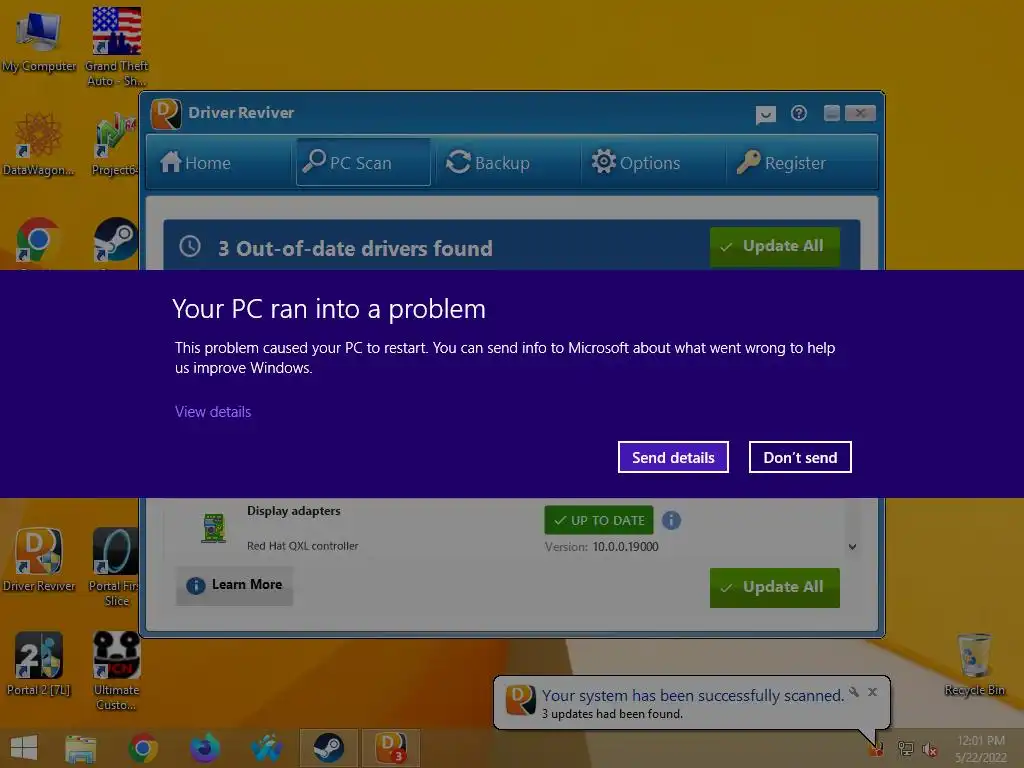Open Portal First Slice desktop shortcut
Viewport: 1024px width, 768px height.
(114, 567)
